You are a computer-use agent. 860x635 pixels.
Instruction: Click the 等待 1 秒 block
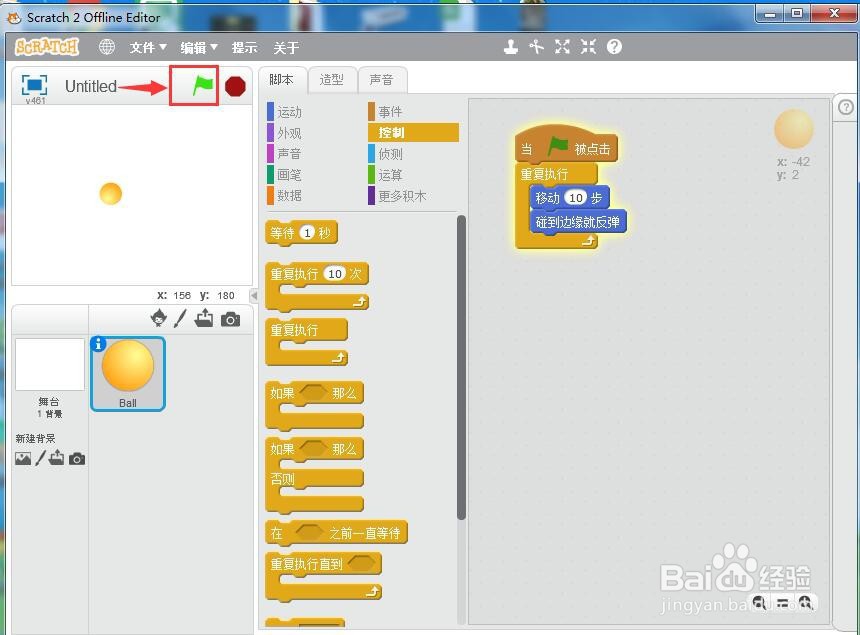(x=301, y=233)
